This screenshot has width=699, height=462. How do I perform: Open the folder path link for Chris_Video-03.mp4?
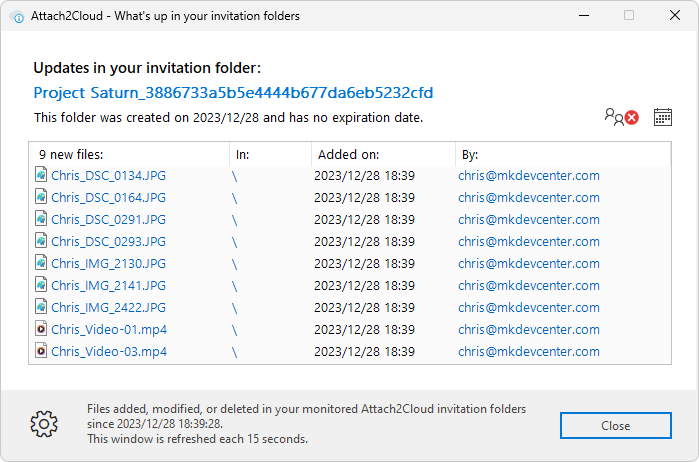click(x=234, y=352)
